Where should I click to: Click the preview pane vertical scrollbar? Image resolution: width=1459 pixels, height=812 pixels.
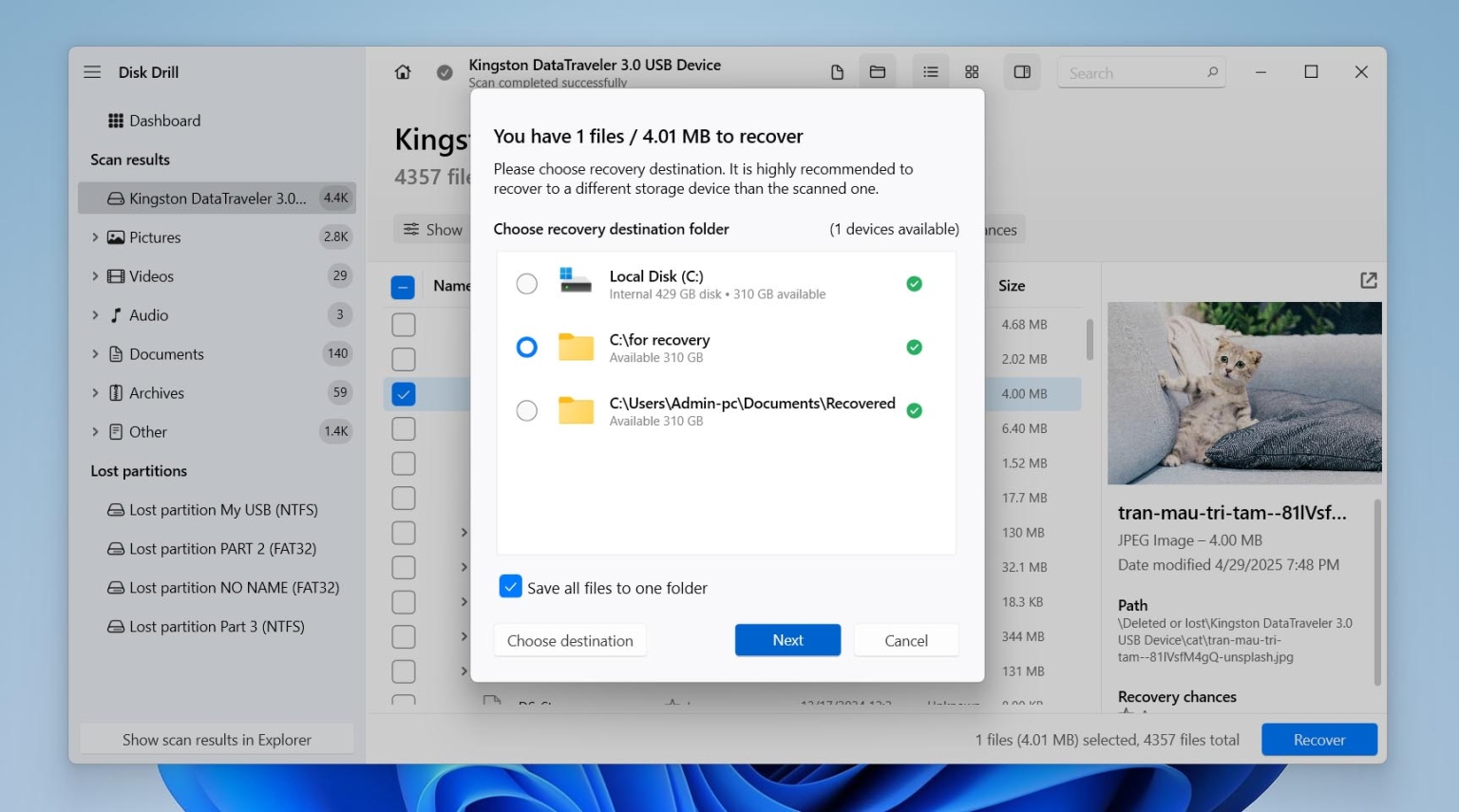coord(1377,591)
